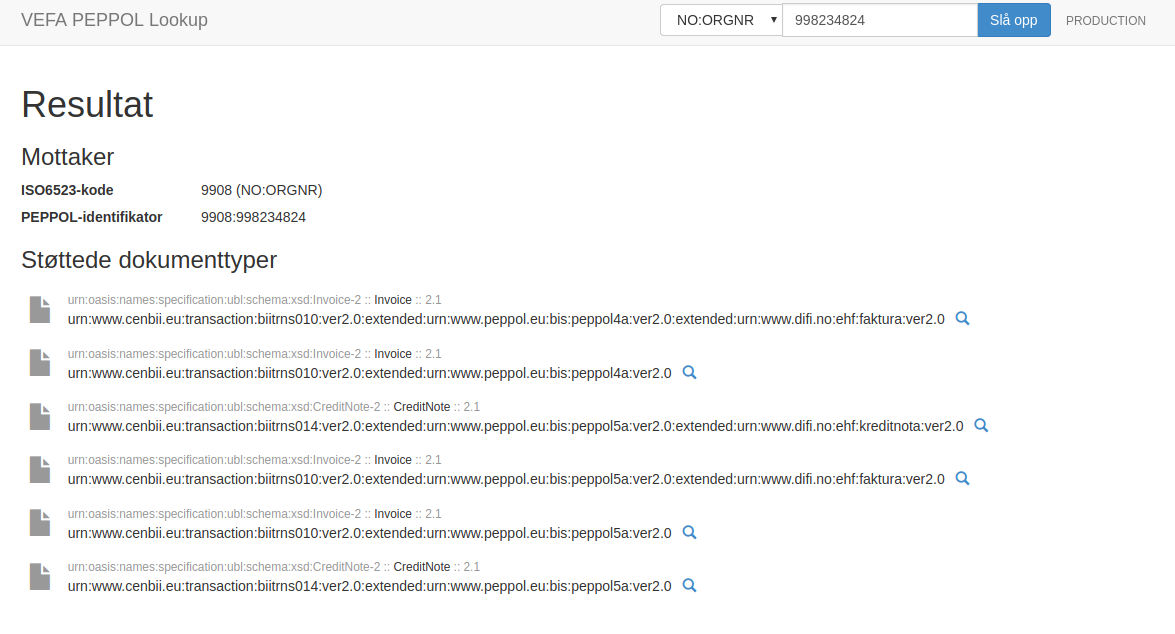Click the last peppol5a CreditNote identifier text

tap(369, 586)
